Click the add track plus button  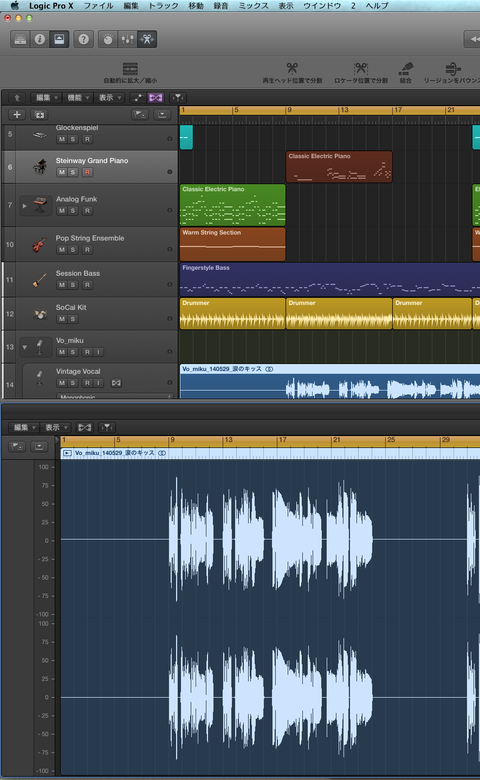click(x=17, y=115)
